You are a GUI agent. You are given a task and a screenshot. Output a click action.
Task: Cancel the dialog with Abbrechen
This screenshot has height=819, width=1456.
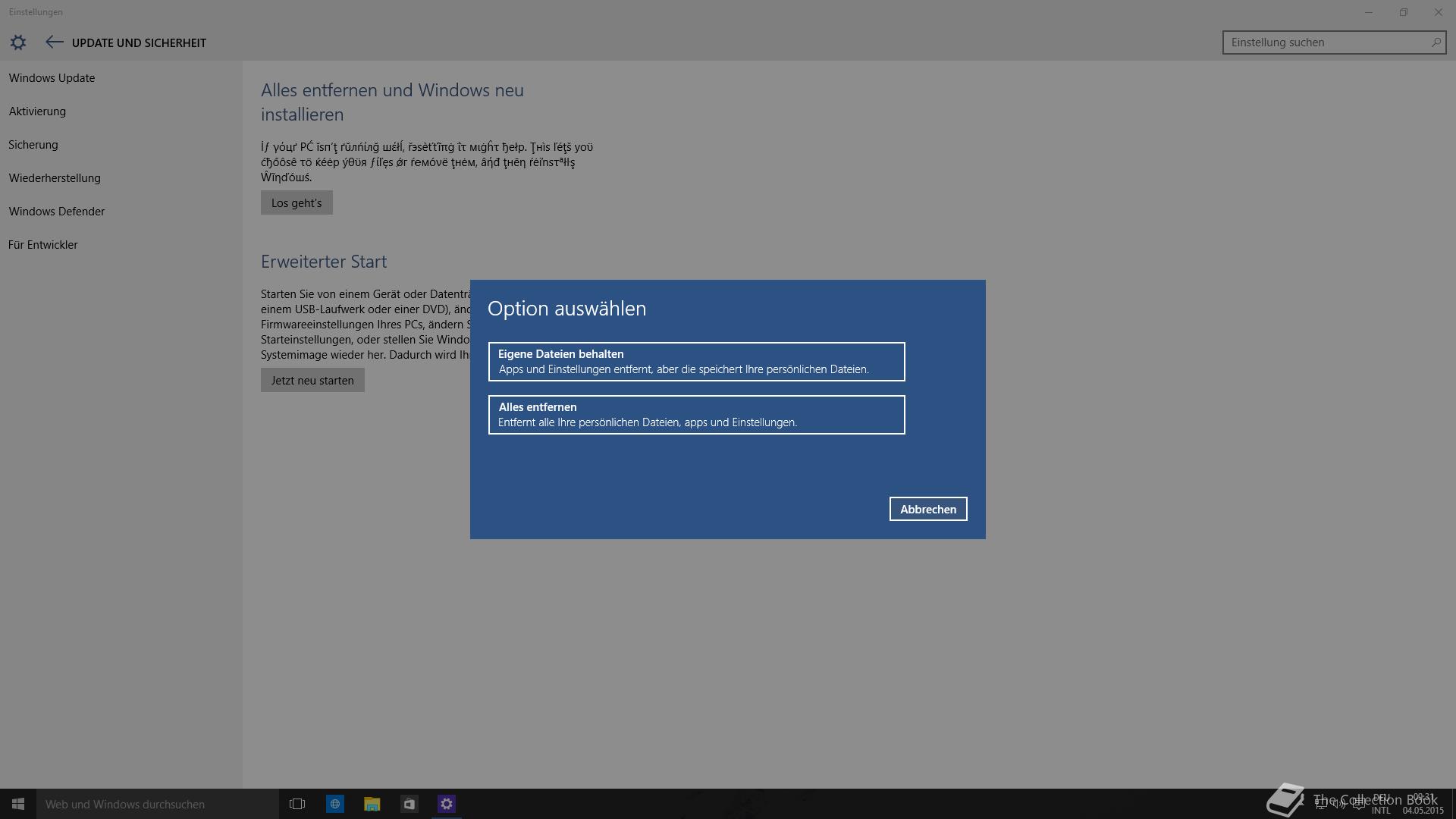coord(928,509)
